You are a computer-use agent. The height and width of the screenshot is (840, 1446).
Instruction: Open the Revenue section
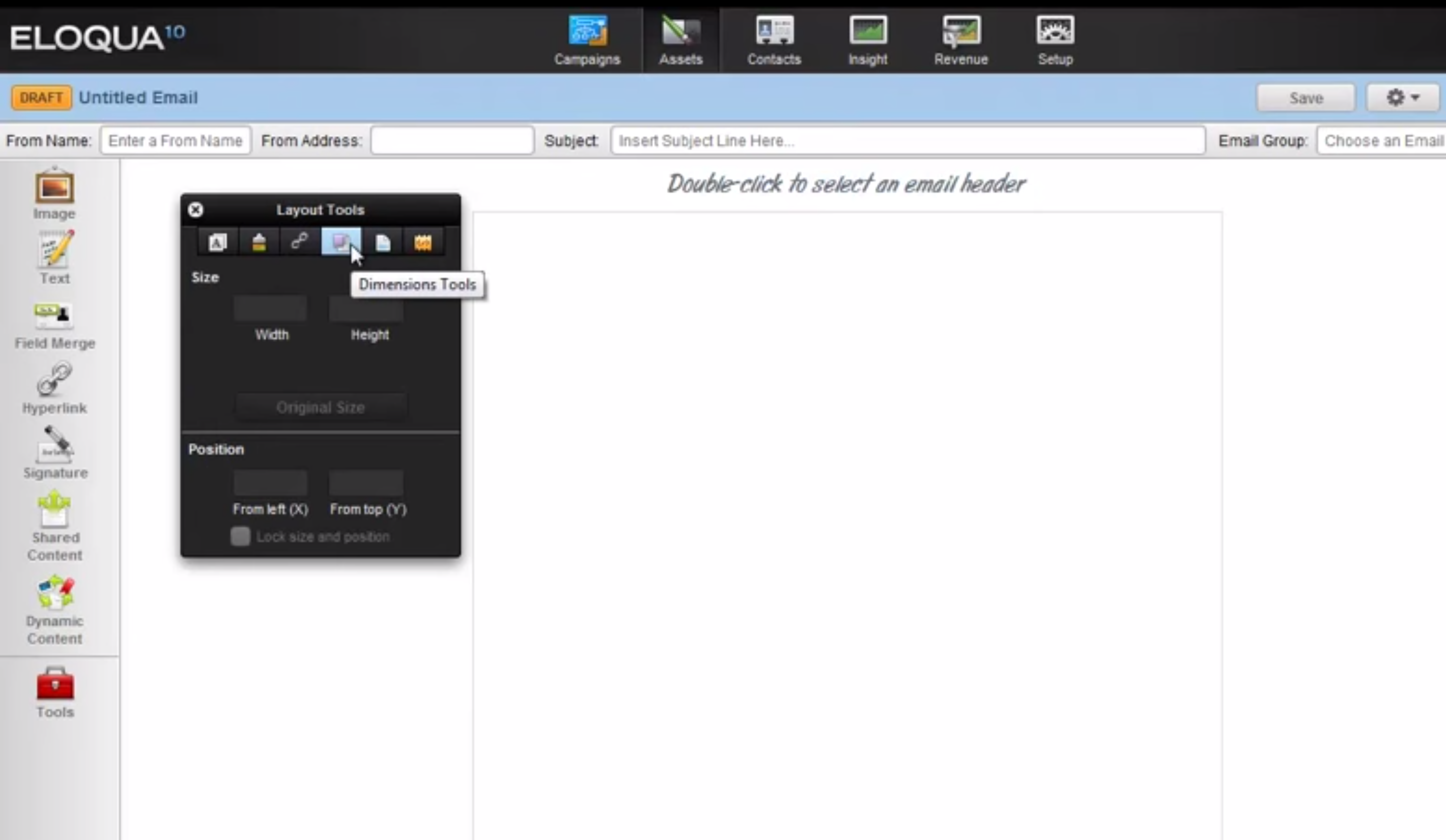[x=961, y=41]
